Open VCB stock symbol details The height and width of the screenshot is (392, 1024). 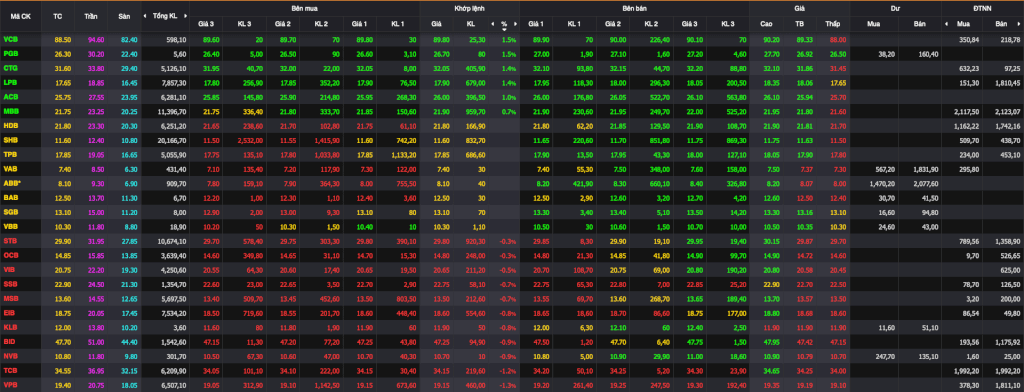click(x=10, y=40)
